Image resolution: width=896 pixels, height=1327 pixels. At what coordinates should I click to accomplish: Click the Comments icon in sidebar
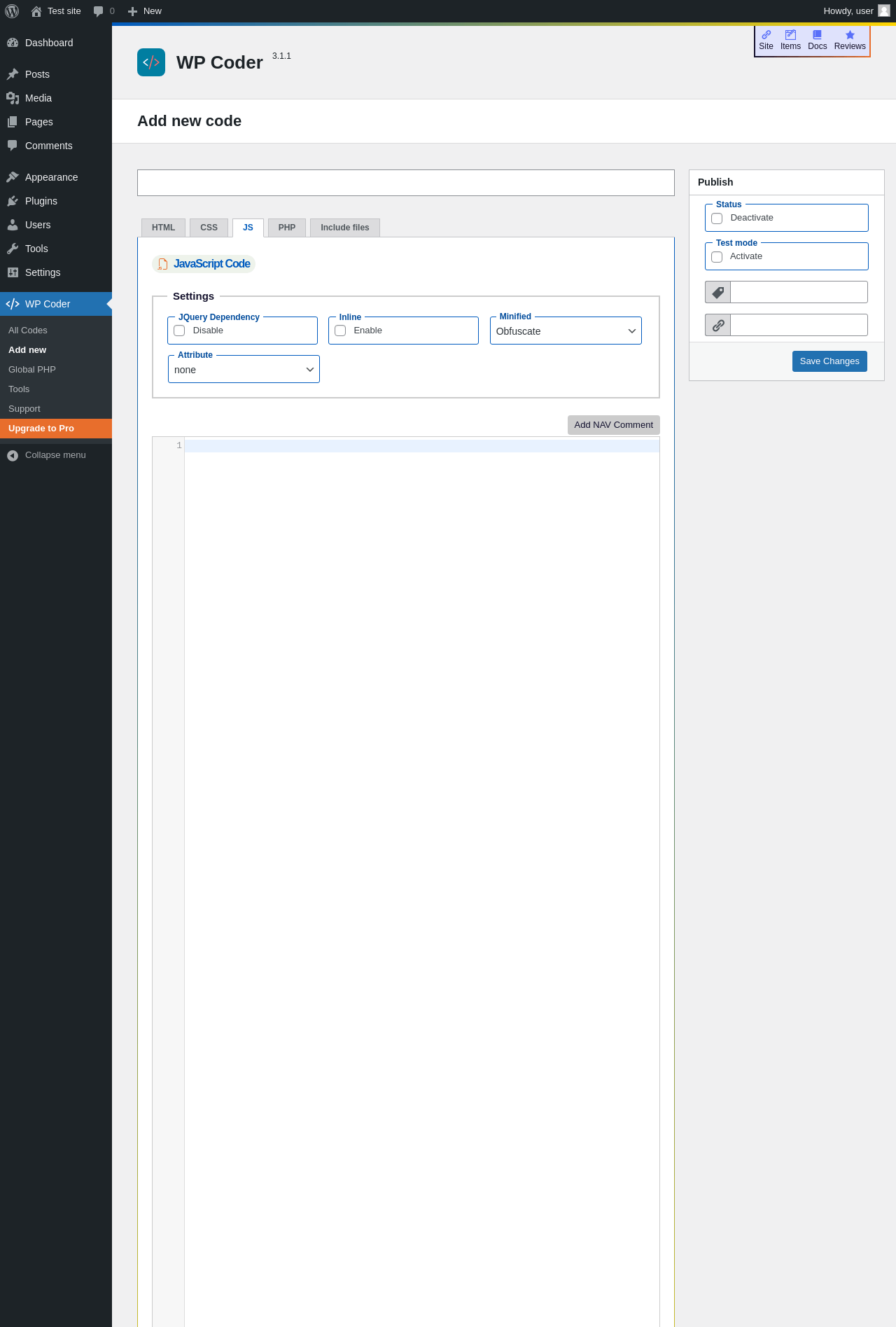(x=13, y=146)
